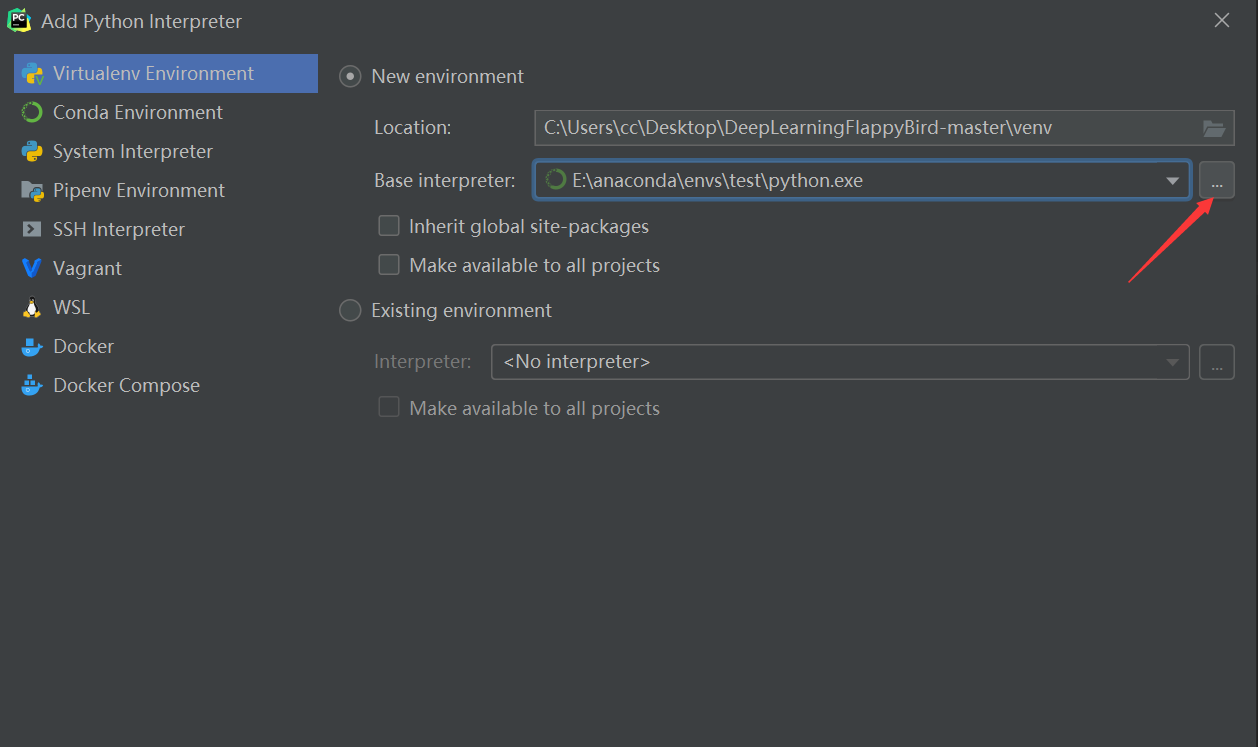The height and width of the screenshot is (747, 1258).
Task: Select the New environment radio button
Action: (350, 76)
